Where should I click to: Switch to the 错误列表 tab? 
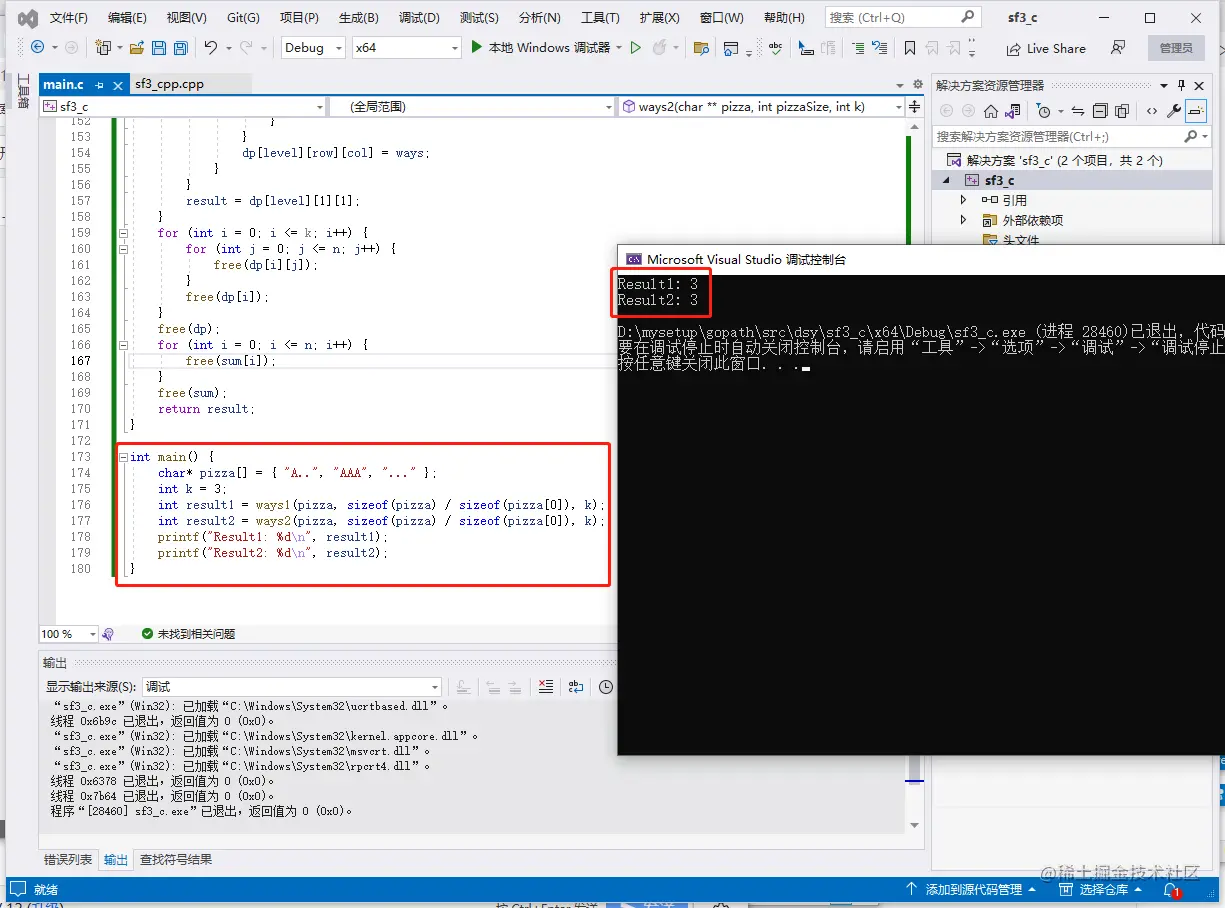[68, 859]
